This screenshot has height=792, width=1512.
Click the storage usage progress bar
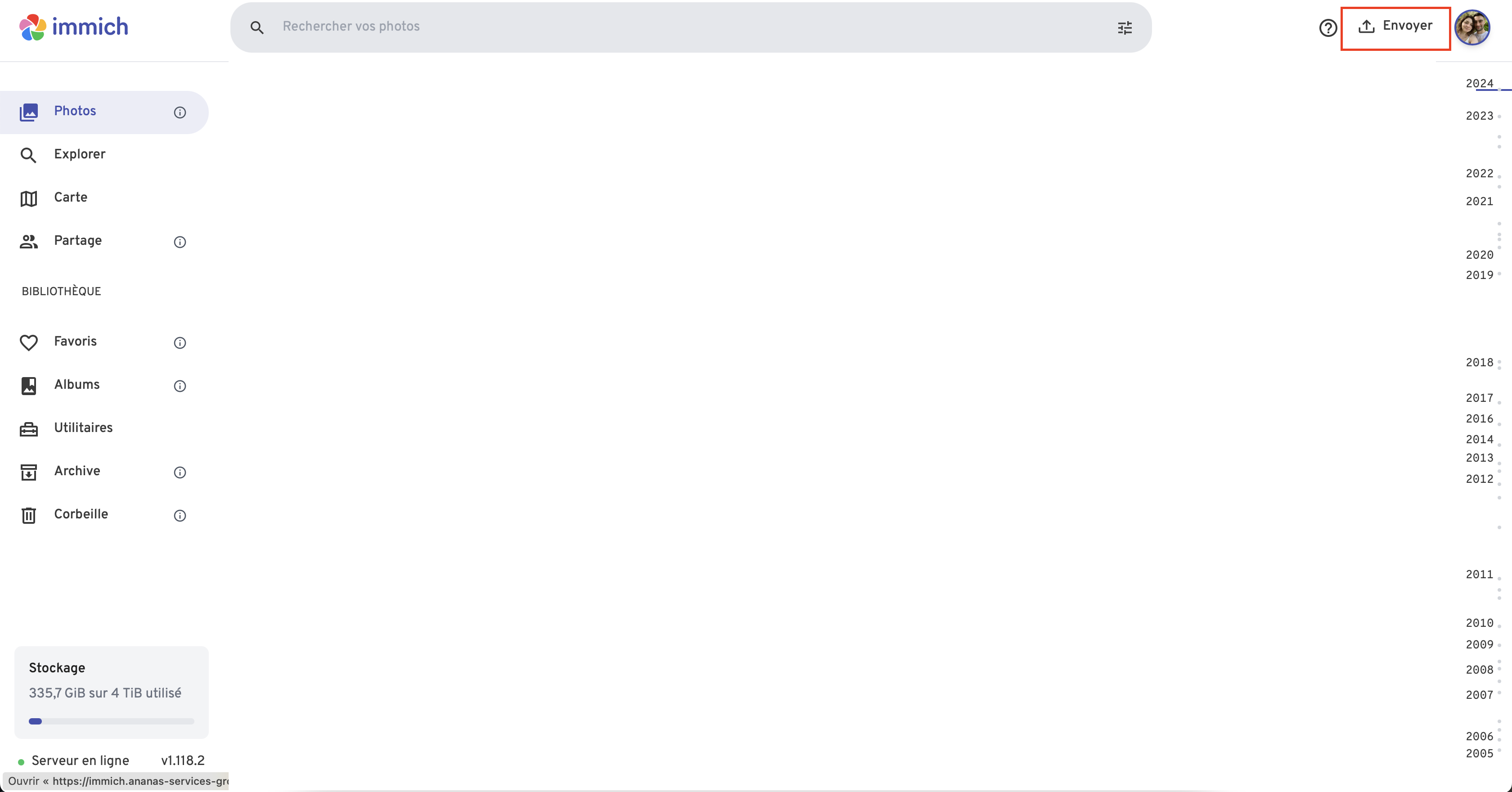[111, 721]
